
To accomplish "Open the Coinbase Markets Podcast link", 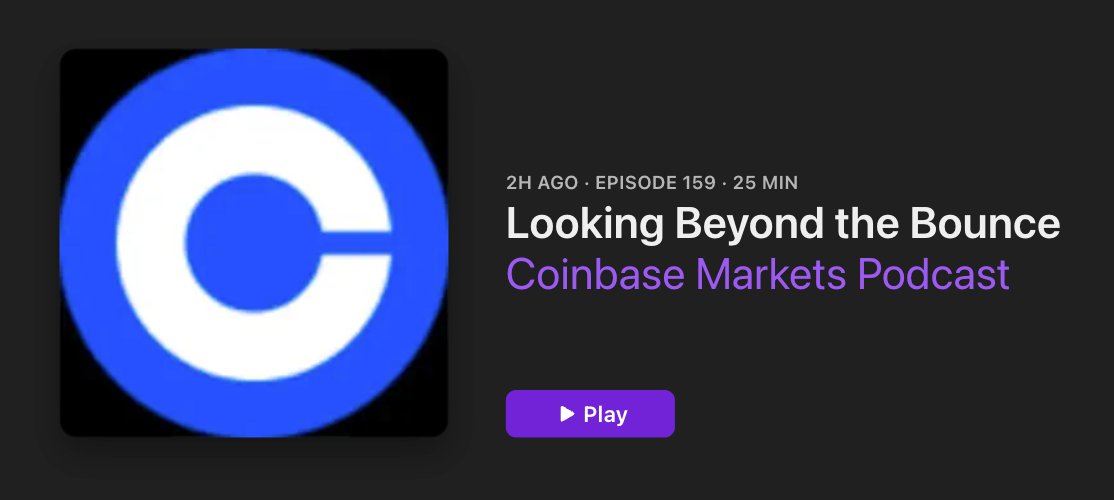I will (757, 274).
